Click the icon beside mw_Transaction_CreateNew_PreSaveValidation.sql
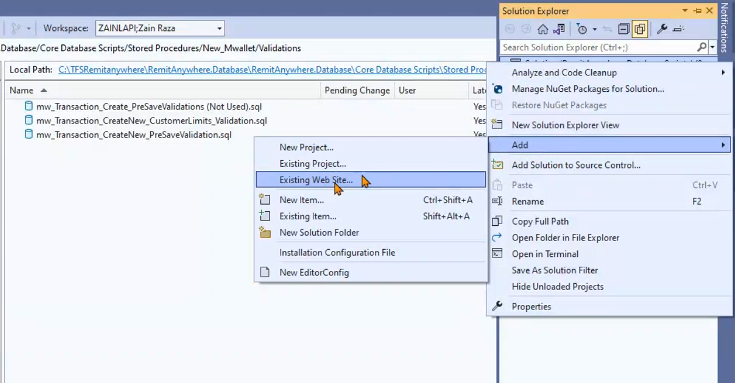 [x=29, y=134]
